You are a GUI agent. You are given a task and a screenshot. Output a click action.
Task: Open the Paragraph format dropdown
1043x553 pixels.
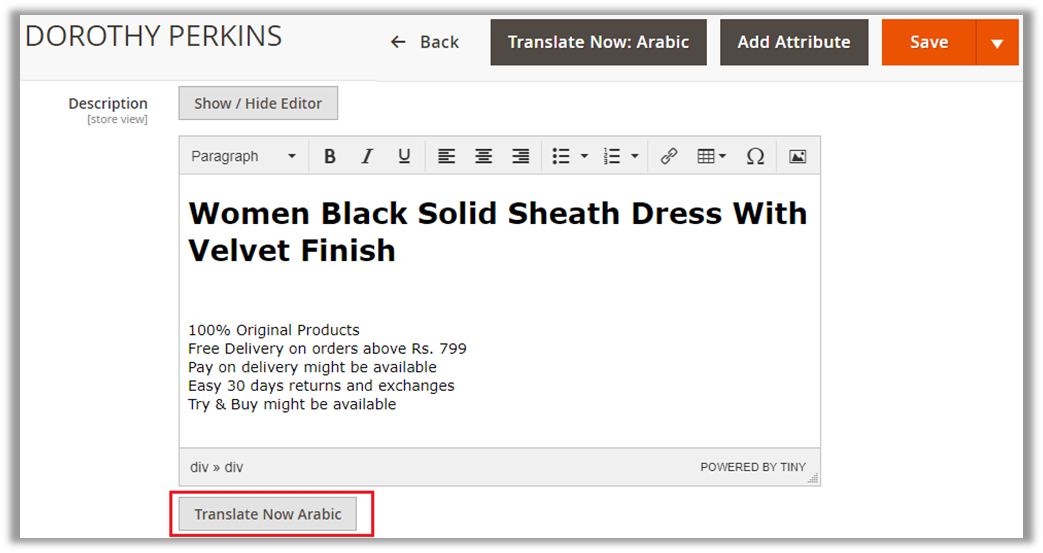tap(243, 156)
